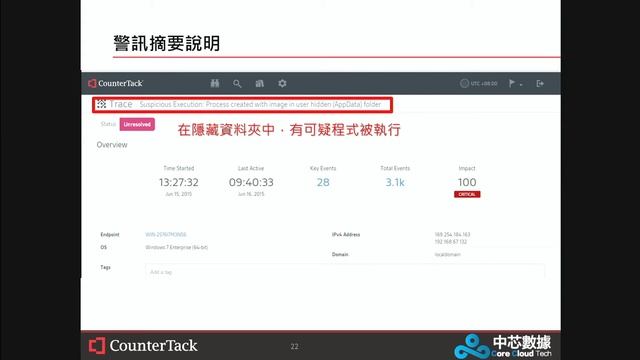Viewport: 640px width, 360px height.
Task: Click the UTC +08:00 timezone clock
Action: click(x=479, y=83)
